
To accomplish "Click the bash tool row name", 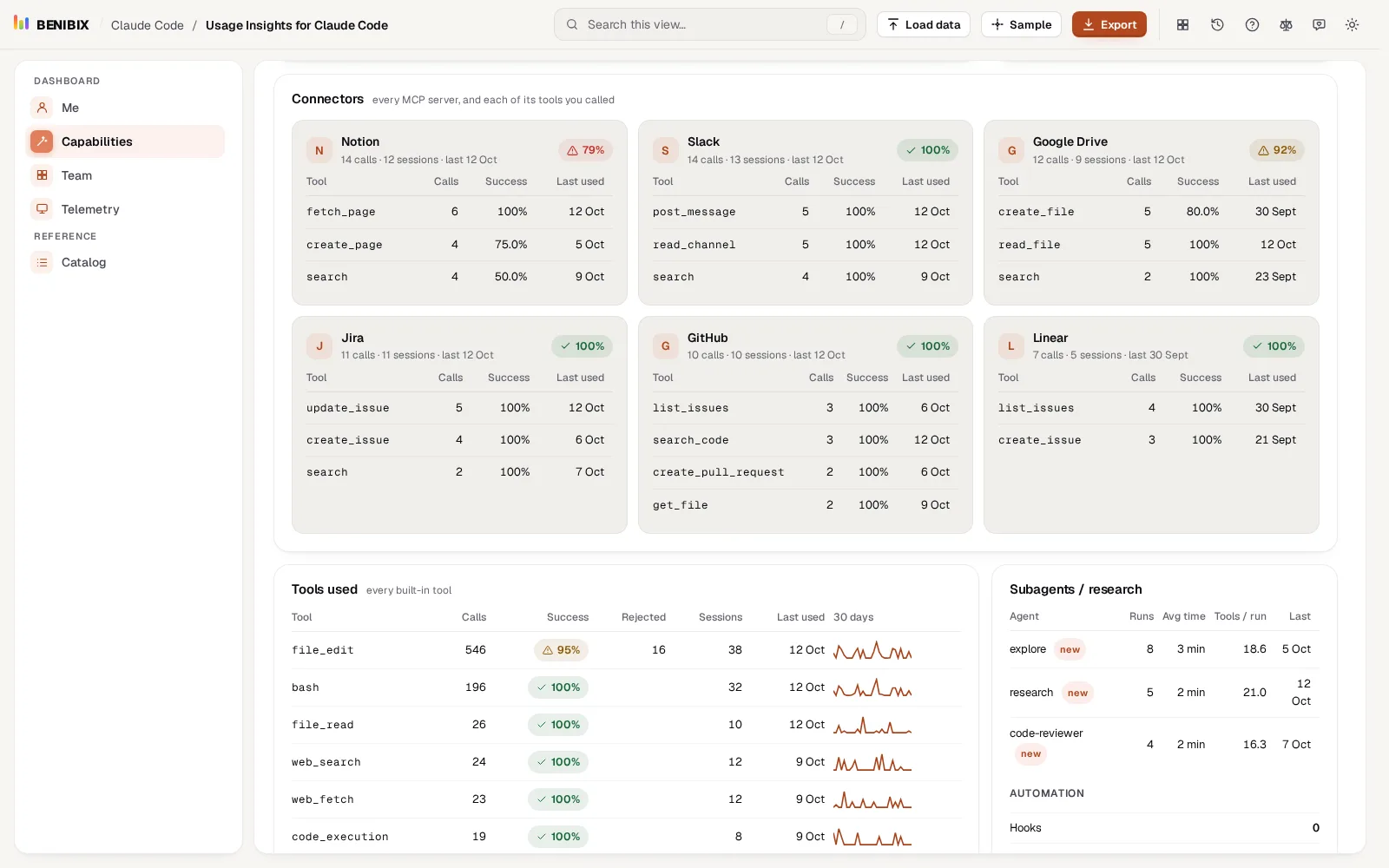I will pyautogui.click(x=306, y=687).
